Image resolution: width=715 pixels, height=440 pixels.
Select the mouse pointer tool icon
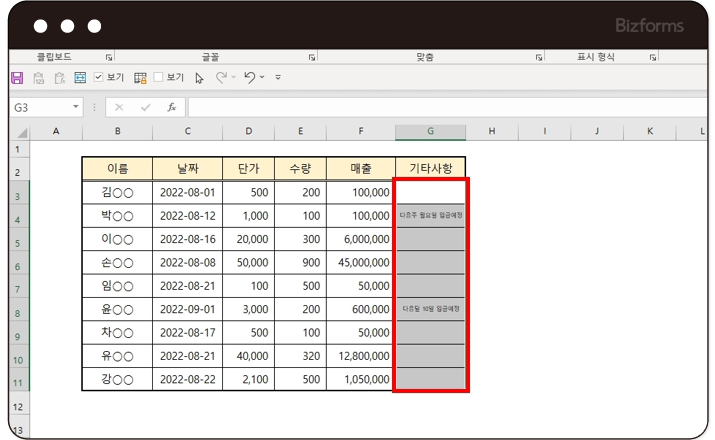click(200, 77)
